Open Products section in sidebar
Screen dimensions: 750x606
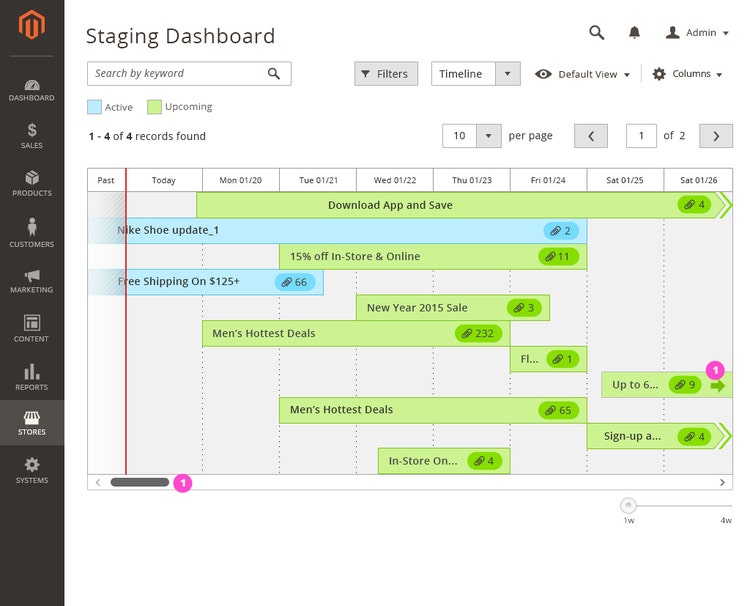pyautogui.click(x=32, y=184)
